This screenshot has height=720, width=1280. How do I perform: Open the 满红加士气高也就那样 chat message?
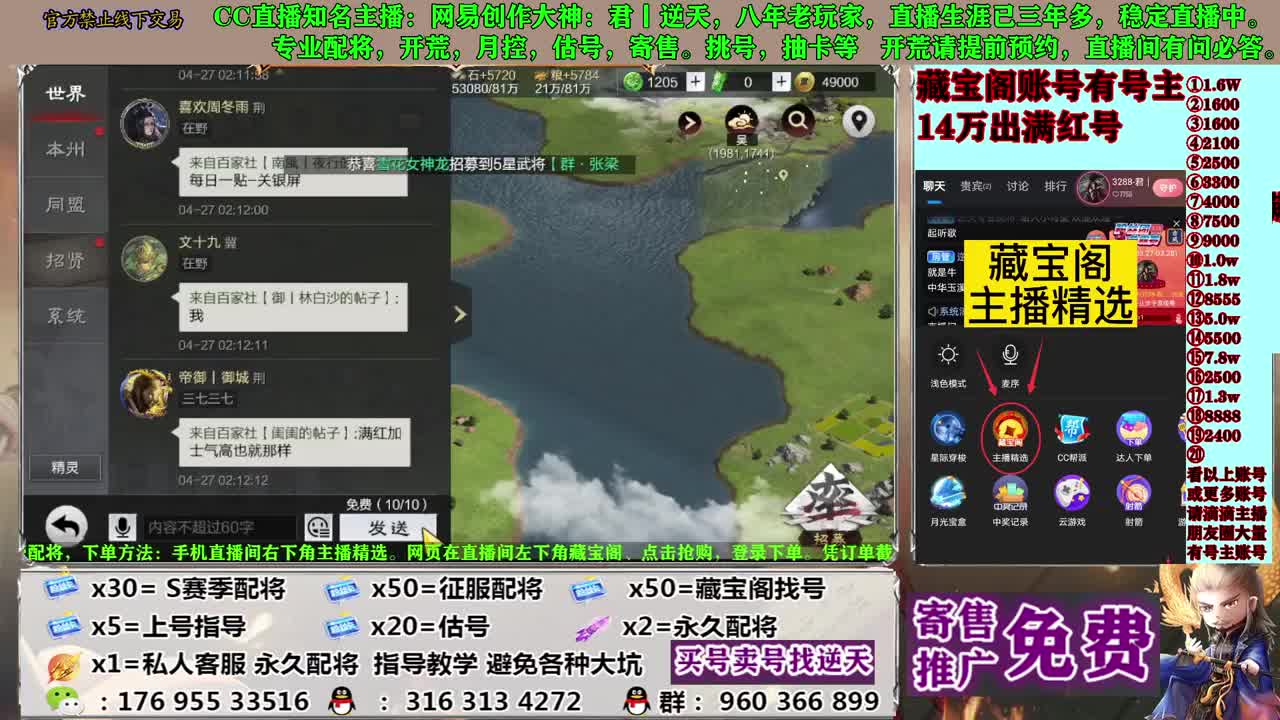click(294, 442)
